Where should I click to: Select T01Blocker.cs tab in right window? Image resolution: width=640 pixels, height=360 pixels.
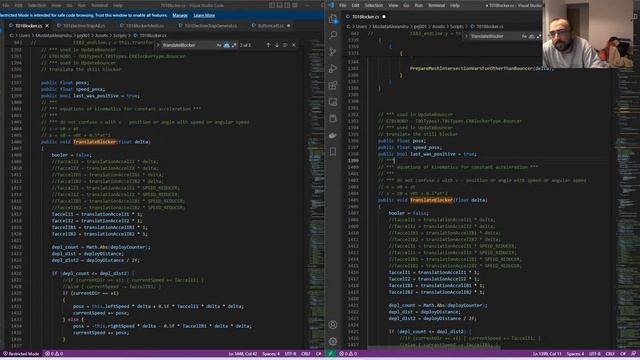tap(366, 17)
